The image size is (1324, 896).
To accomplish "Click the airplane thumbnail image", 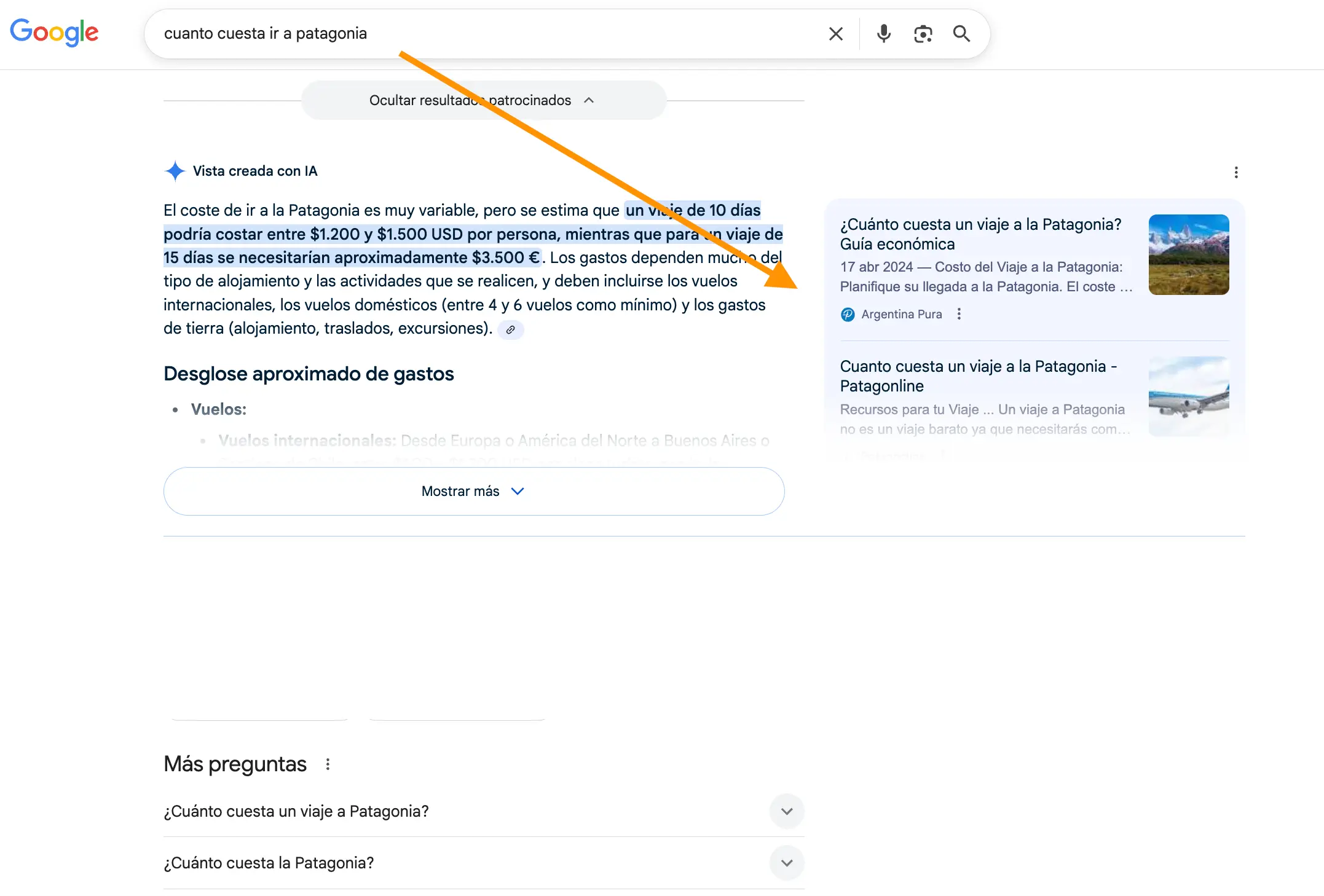I will [x=1188, y=396].
